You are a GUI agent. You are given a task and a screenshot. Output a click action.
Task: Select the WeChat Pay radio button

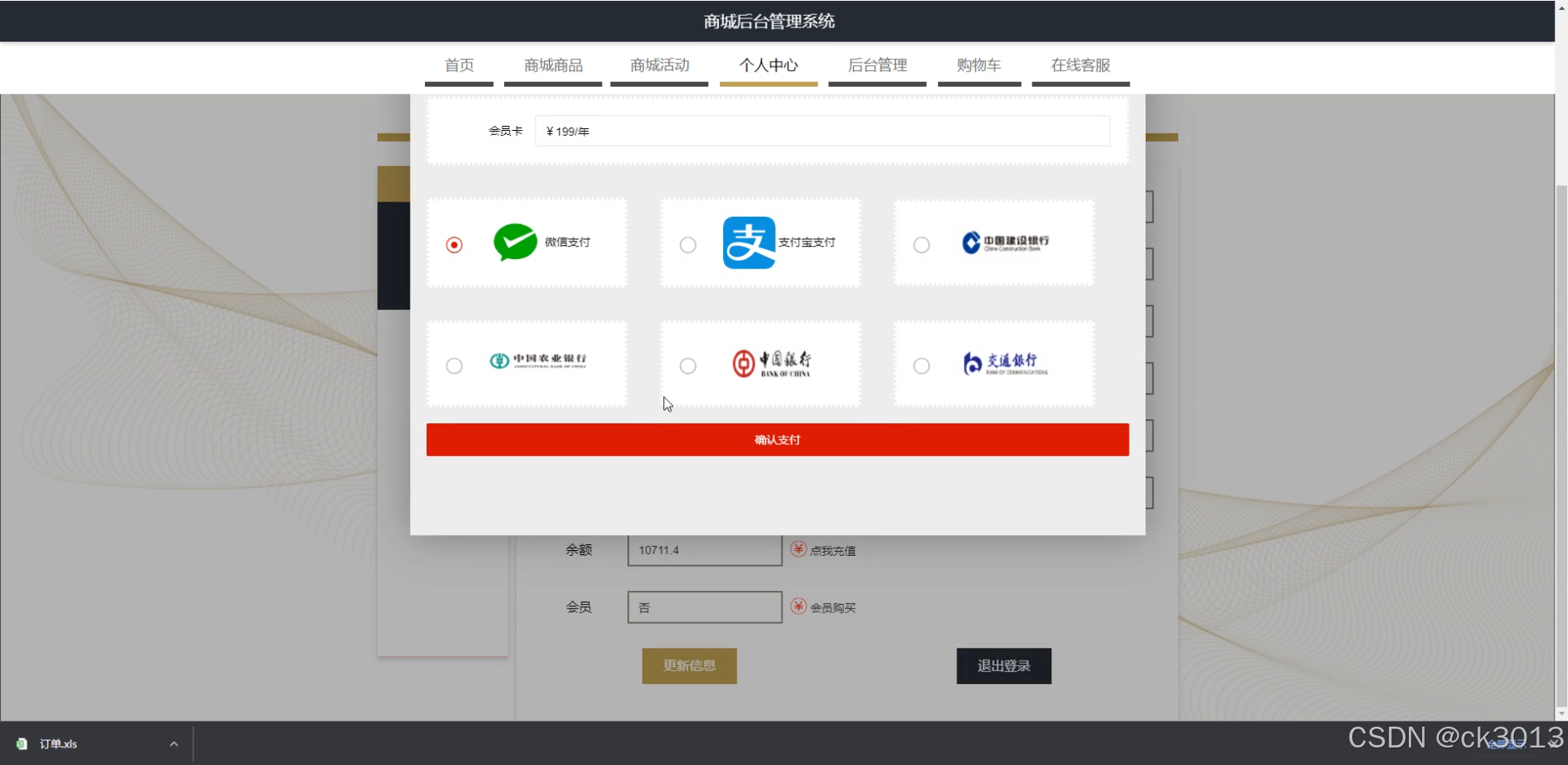pyautogui.click(x=454, y=244)
